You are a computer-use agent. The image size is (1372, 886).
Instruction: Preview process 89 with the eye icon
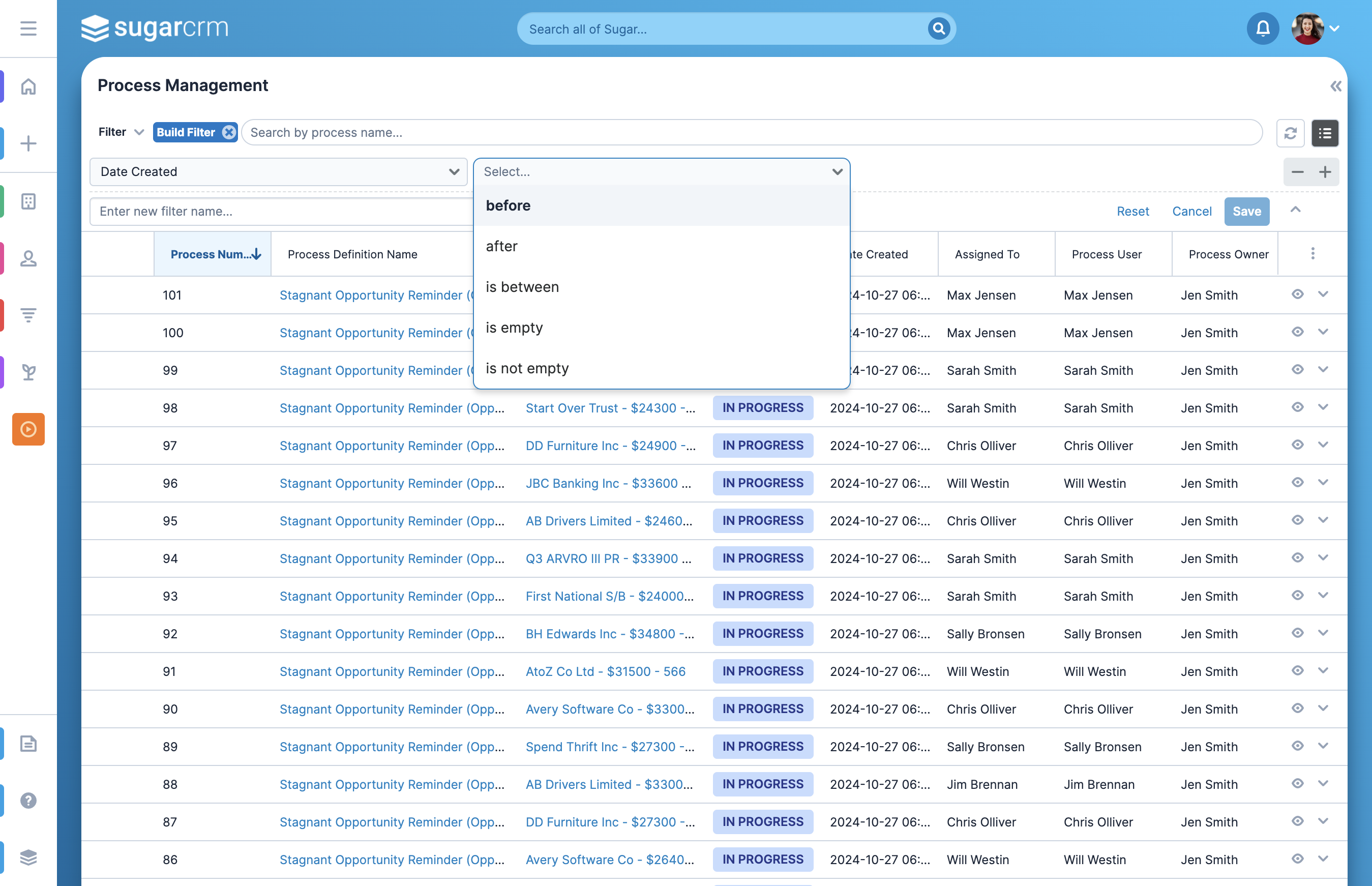(1297, 746)
